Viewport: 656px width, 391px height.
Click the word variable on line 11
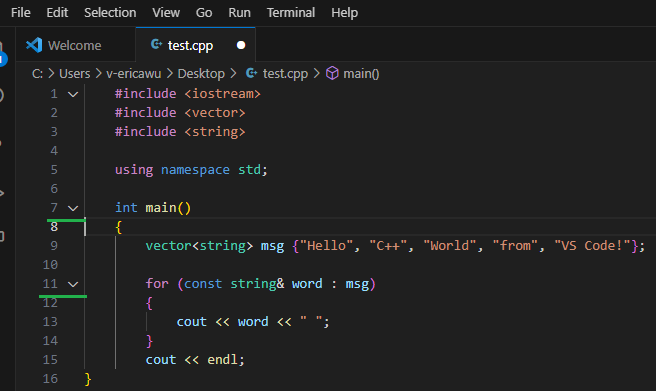pyautogui.click(x=307, y=284)
